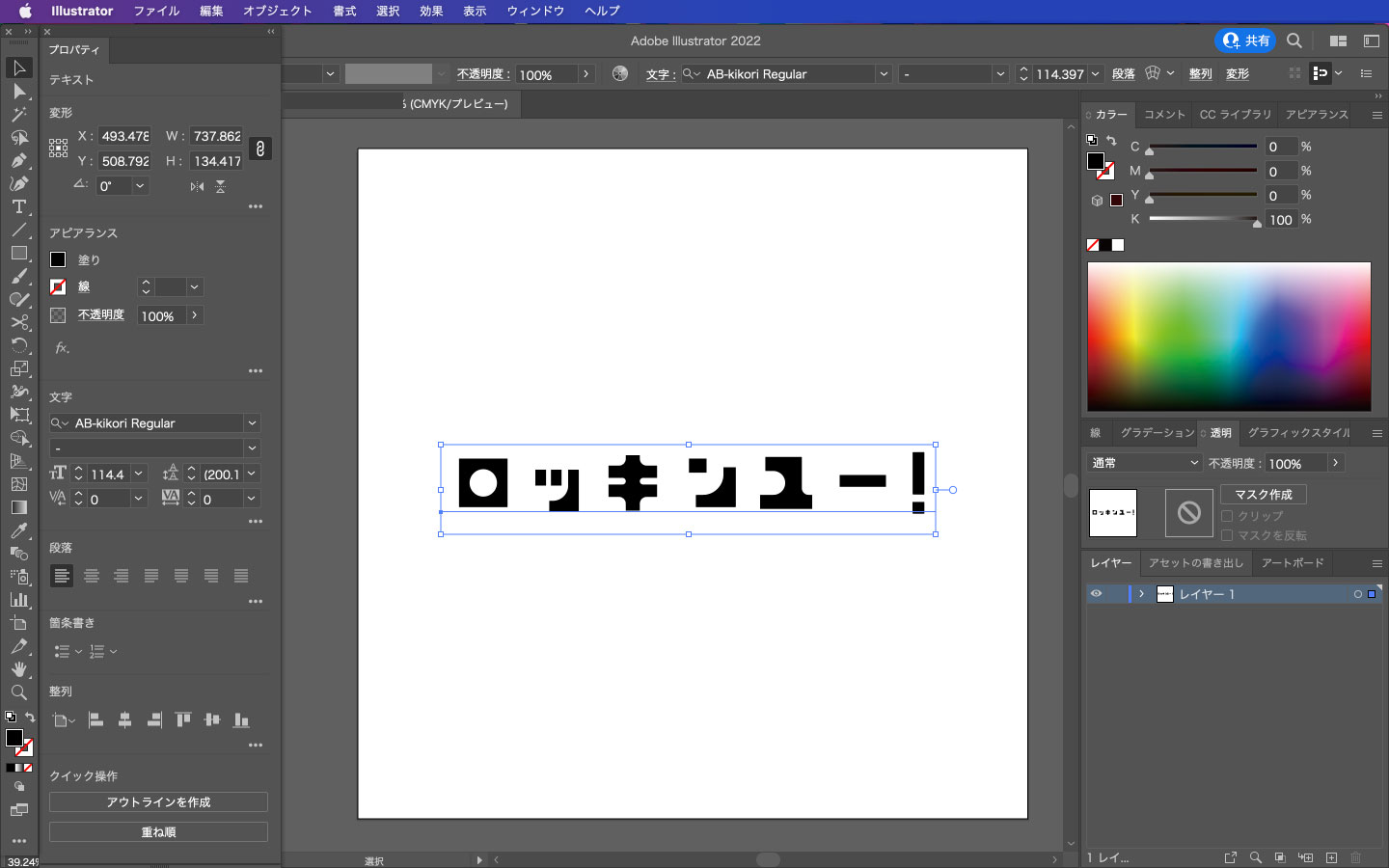1389x868 pixels.
Task: Select the Direct Selection tool
Action: pyautogui.click(x=18, y=91)
